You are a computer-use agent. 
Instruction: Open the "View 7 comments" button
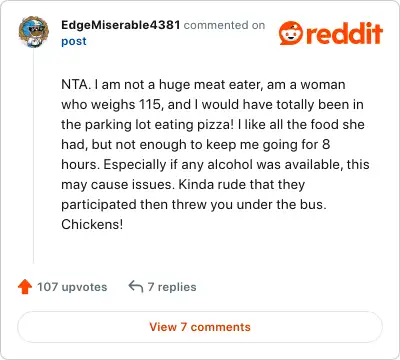pos(200,327)
